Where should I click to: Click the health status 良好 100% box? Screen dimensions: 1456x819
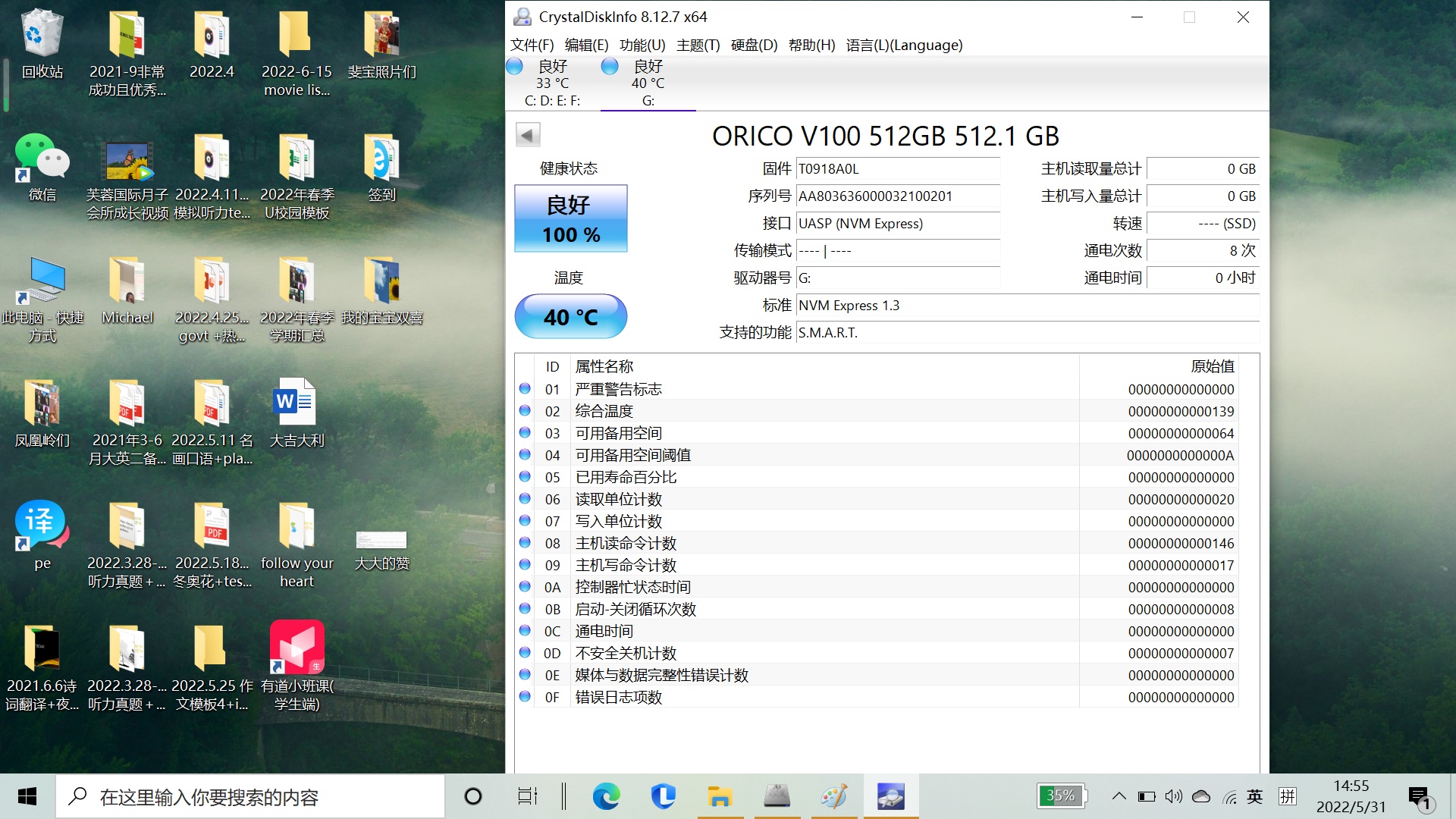coord(571,218)
